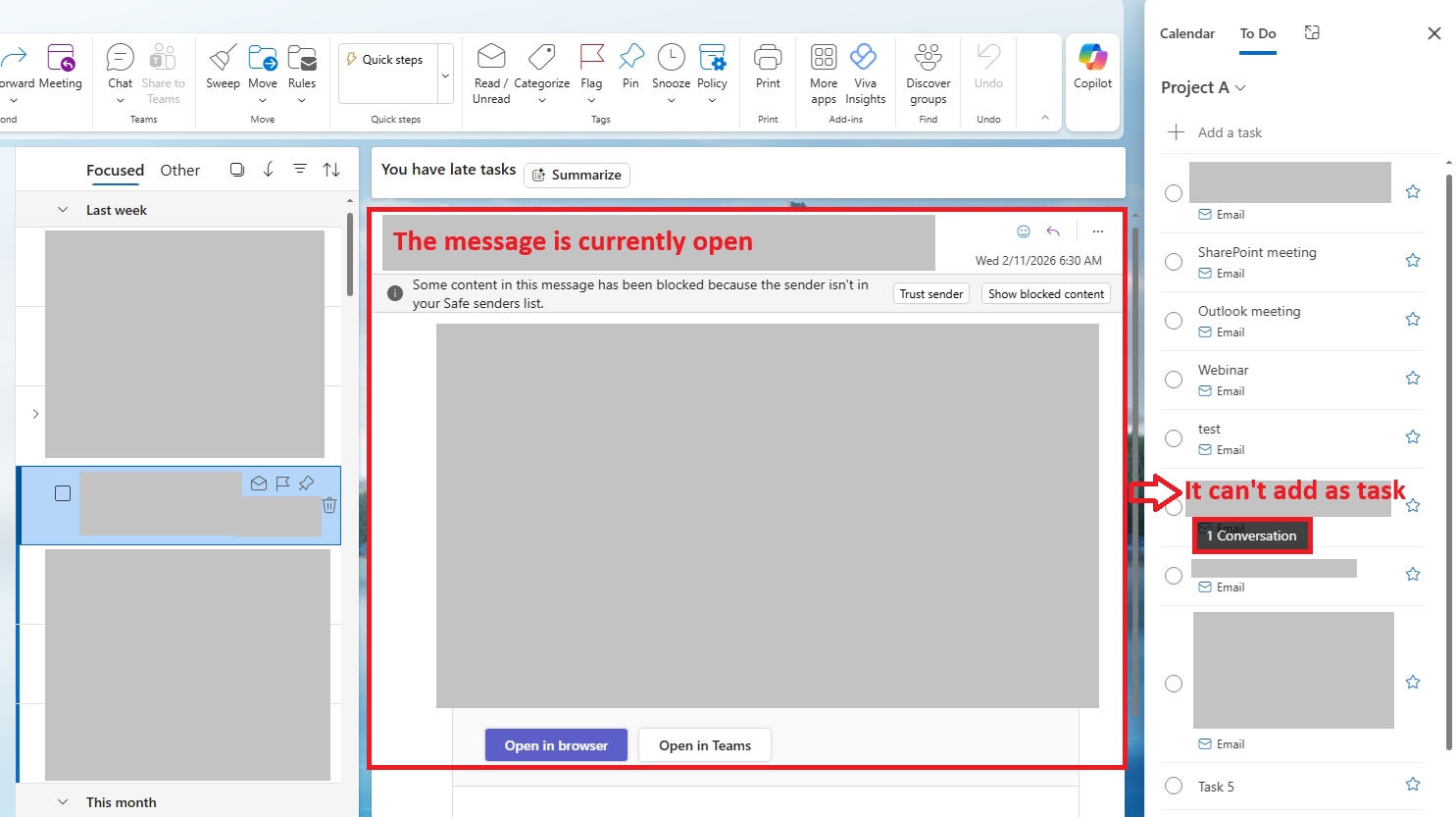Pin the message from ribbon

tap(631, 56)
